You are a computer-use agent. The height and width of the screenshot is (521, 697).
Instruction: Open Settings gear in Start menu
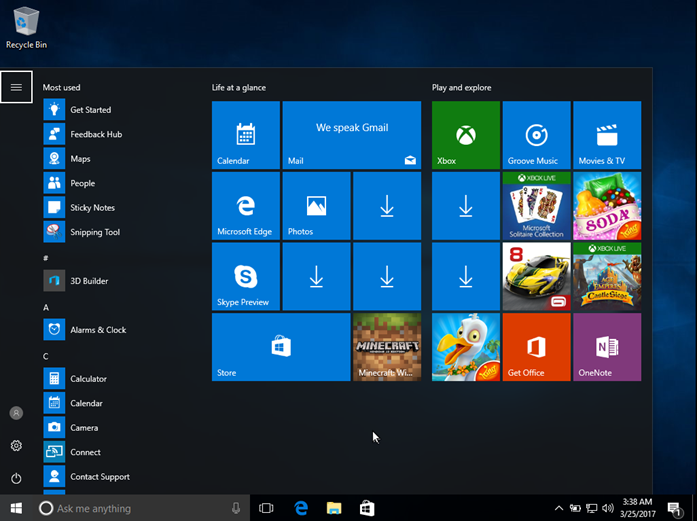(x=16, y=445)
